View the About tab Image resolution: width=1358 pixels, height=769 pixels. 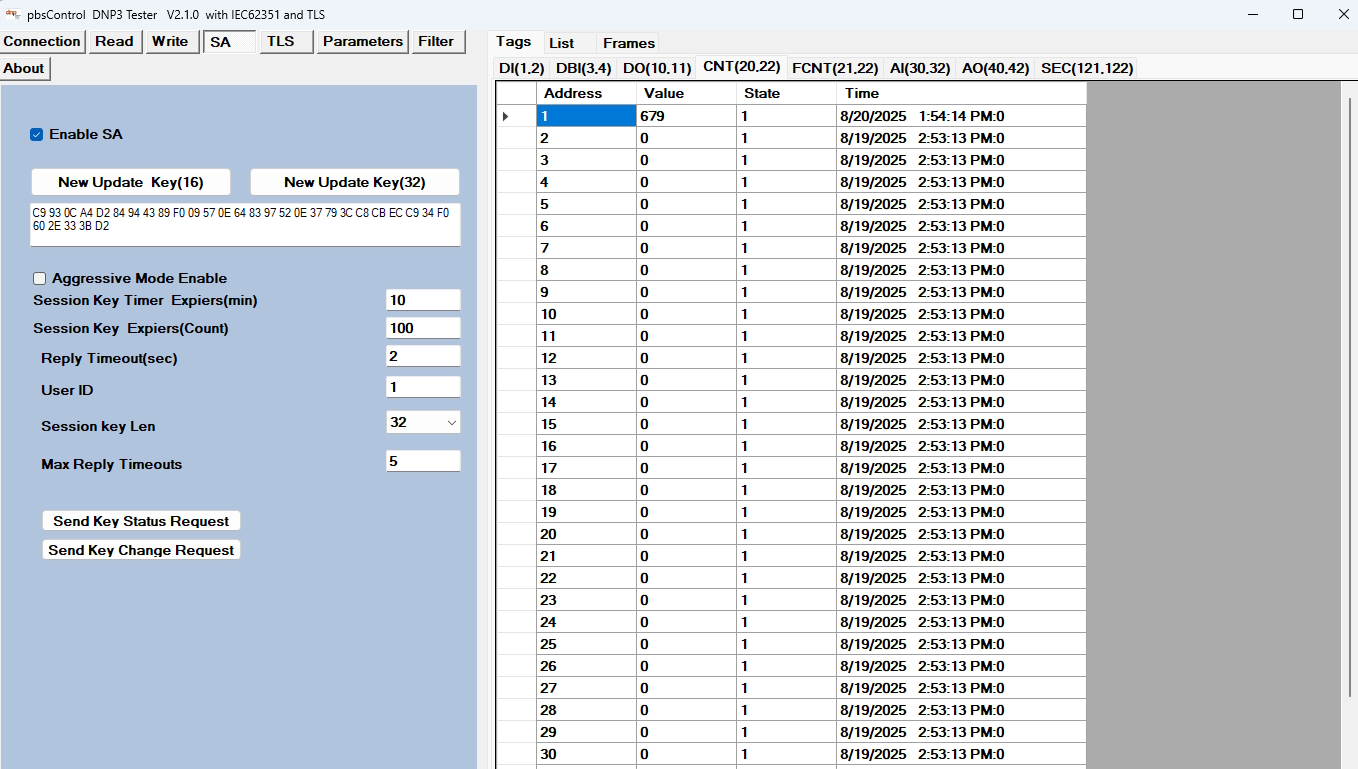[24, 68]
